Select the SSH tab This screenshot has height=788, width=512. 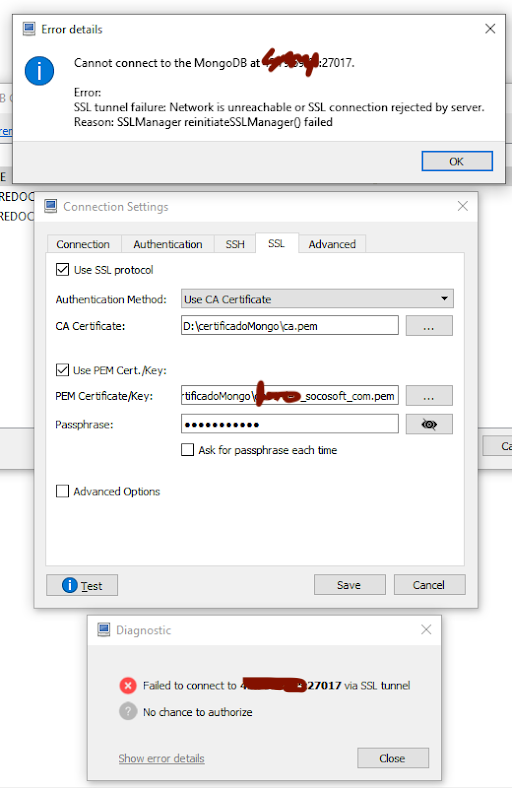(235, 244)
